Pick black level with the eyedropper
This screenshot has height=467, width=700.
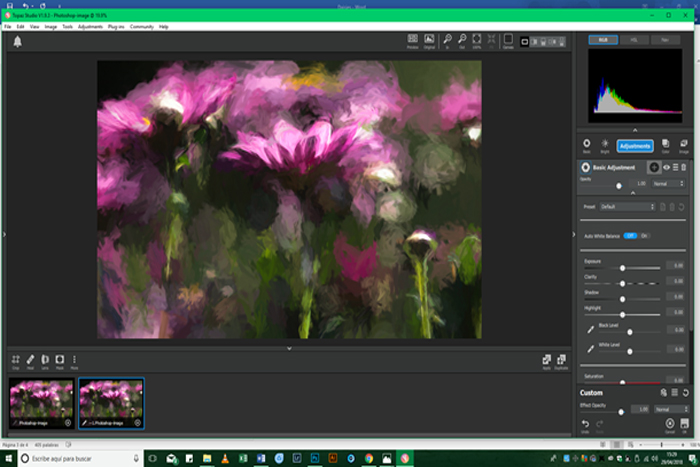tap(590, 328)
